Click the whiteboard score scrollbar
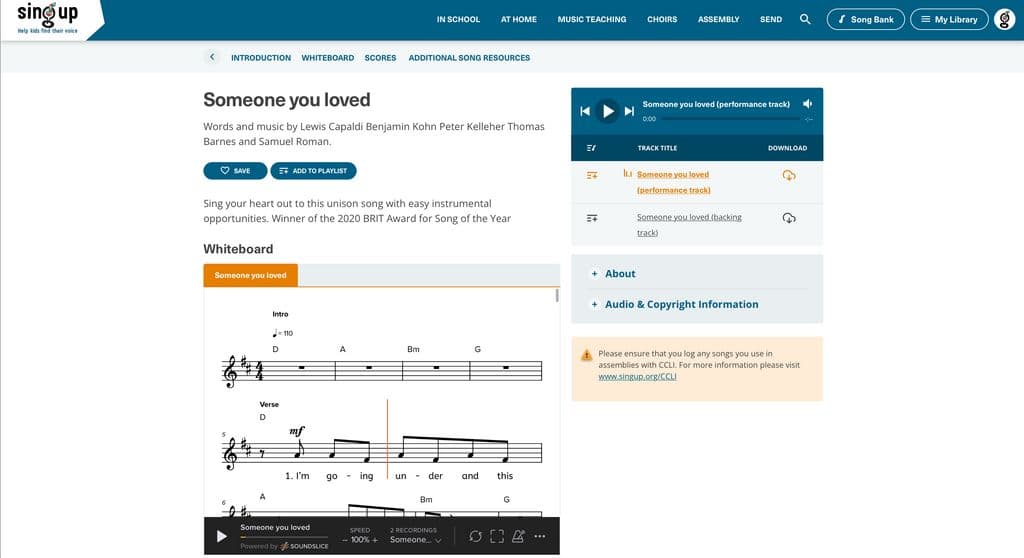 pyautogui.click(x=557, y=295)
